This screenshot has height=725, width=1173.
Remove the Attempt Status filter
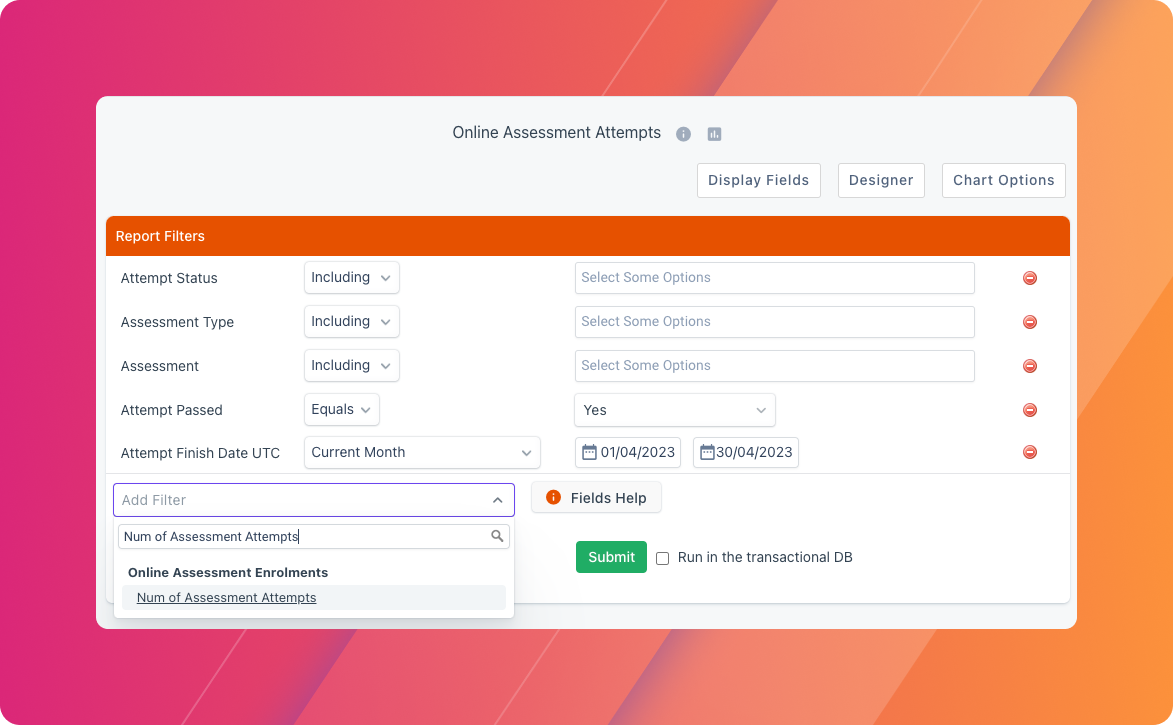[x=1029, y=277]
